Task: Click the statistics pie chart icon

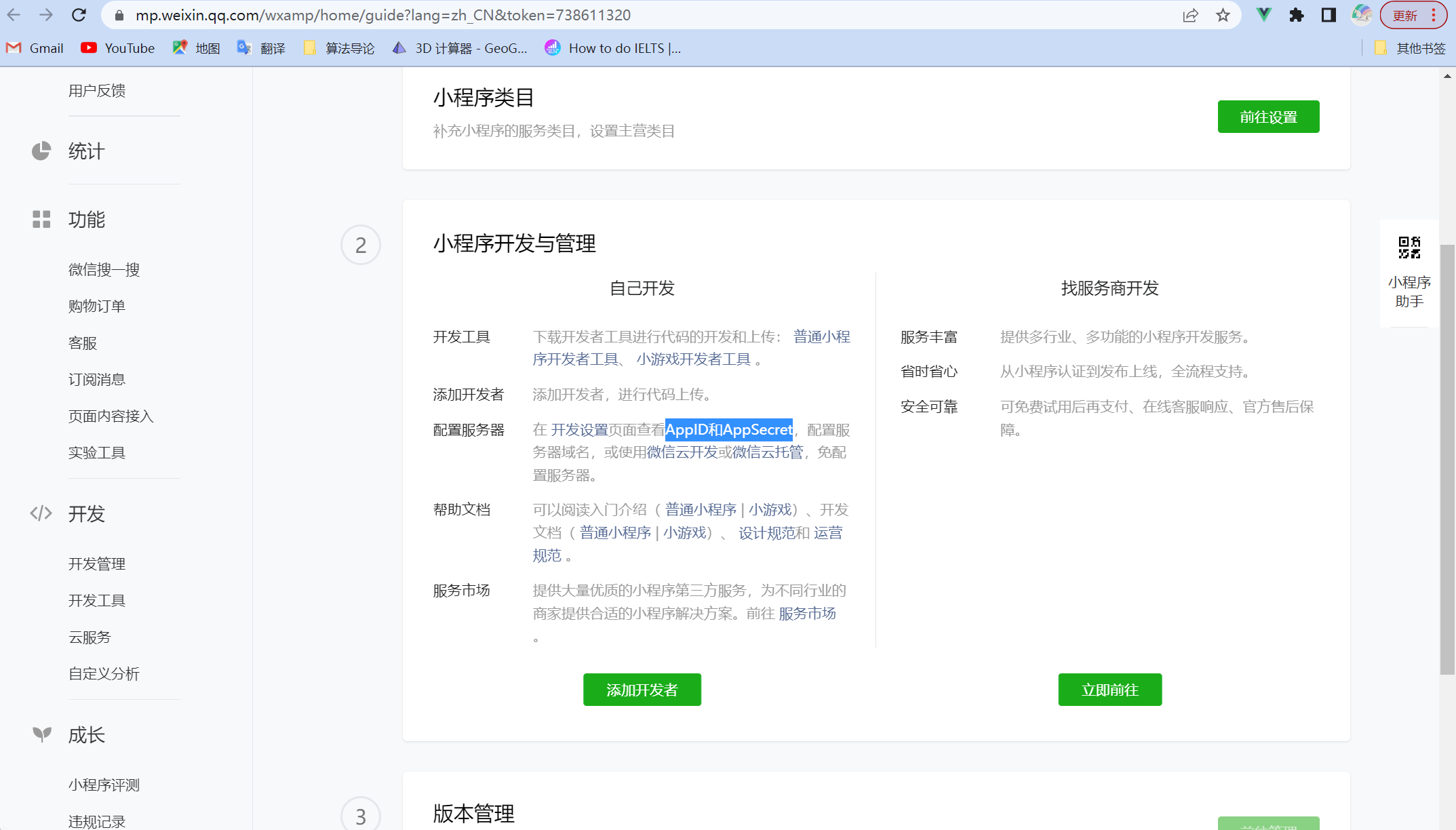Action: 41,151
